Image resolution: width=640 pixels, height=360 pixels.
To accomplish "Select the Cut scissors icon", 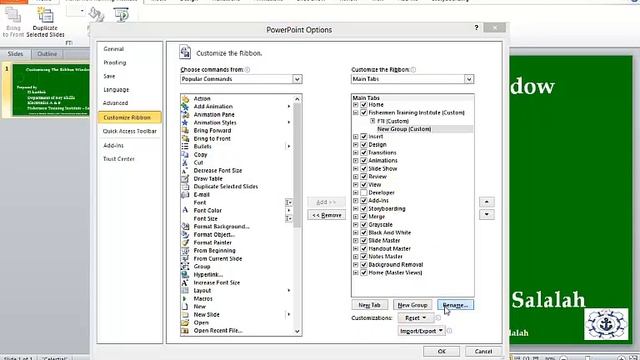I will pos(185,162).
